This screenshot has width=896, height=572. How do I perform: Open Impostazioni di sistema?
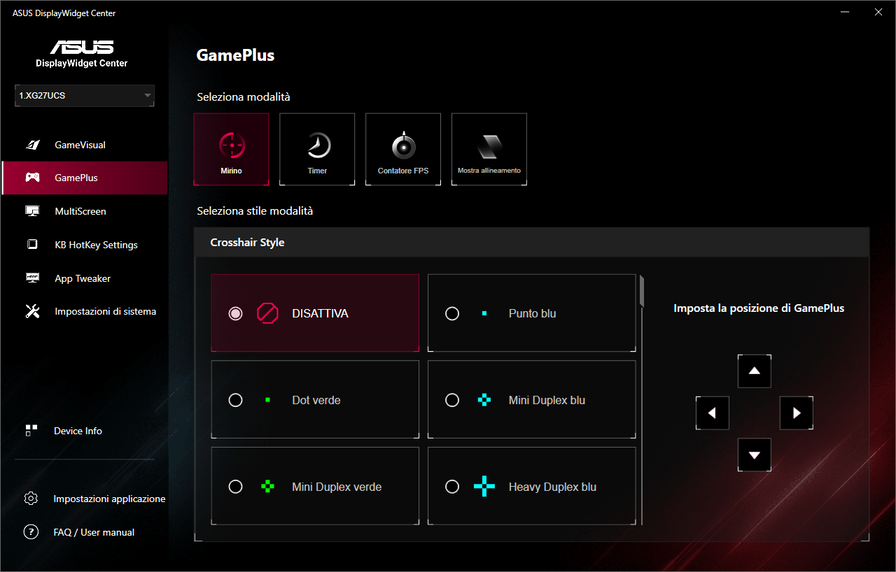click(85, 311)
